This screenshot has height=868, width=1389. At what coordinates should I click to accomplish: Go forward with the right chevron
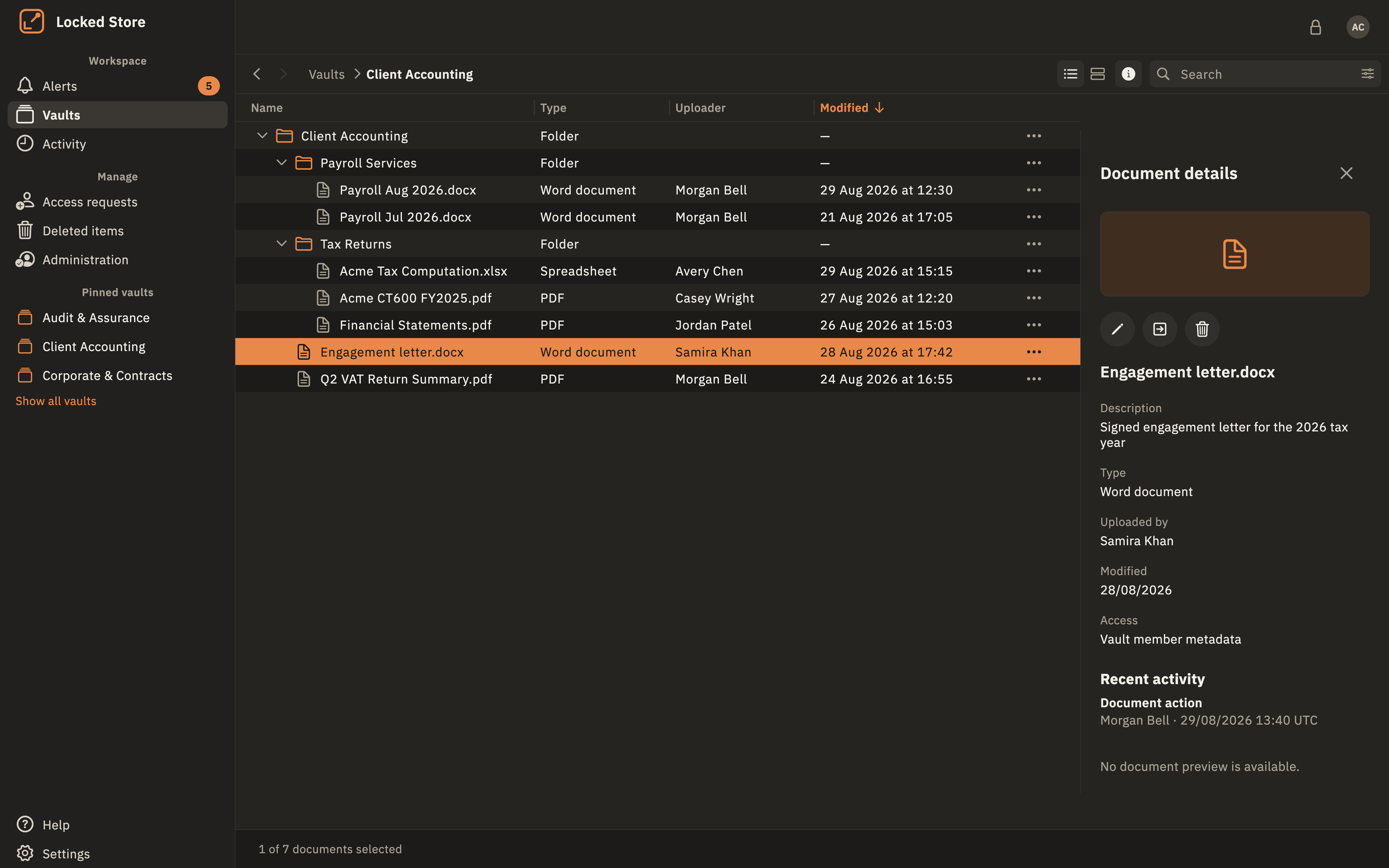tap(283, 74)
